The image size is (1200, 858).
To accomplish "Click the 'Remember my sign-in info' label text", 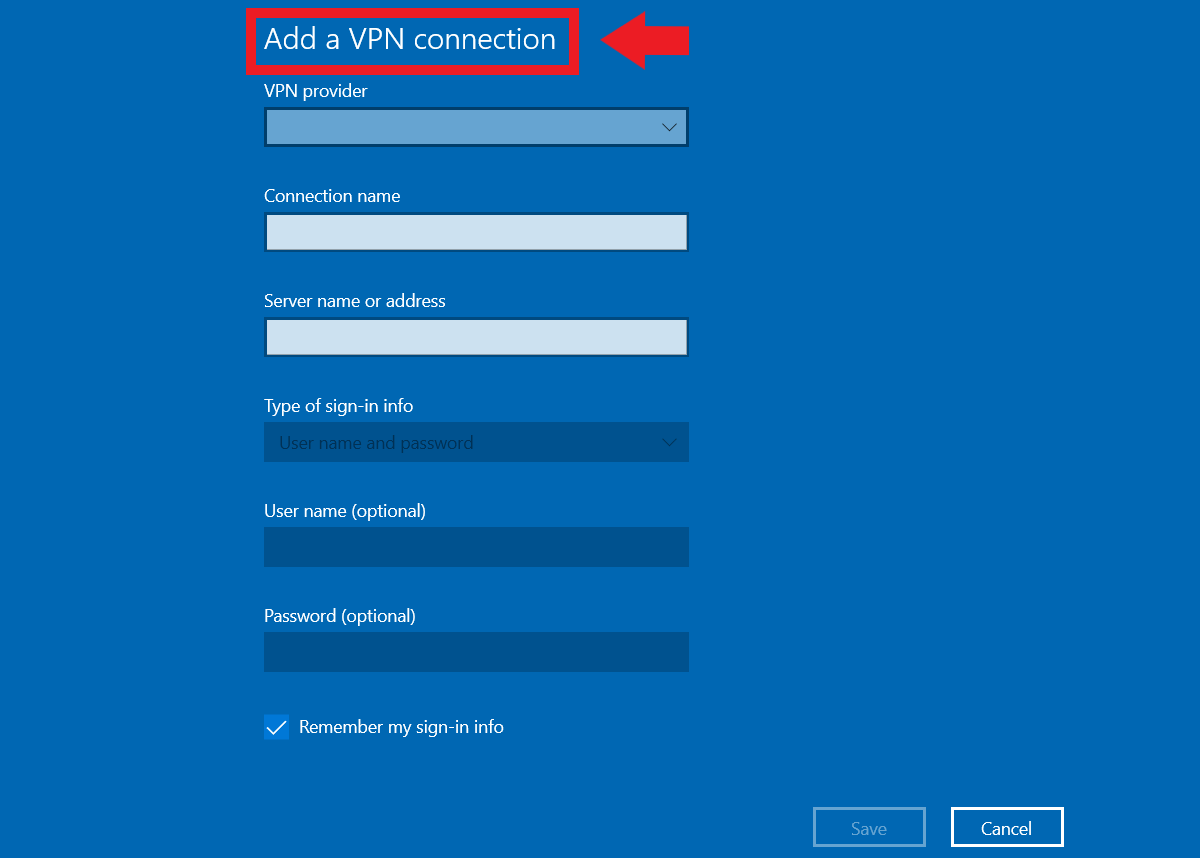I will (x=401, y=727).
